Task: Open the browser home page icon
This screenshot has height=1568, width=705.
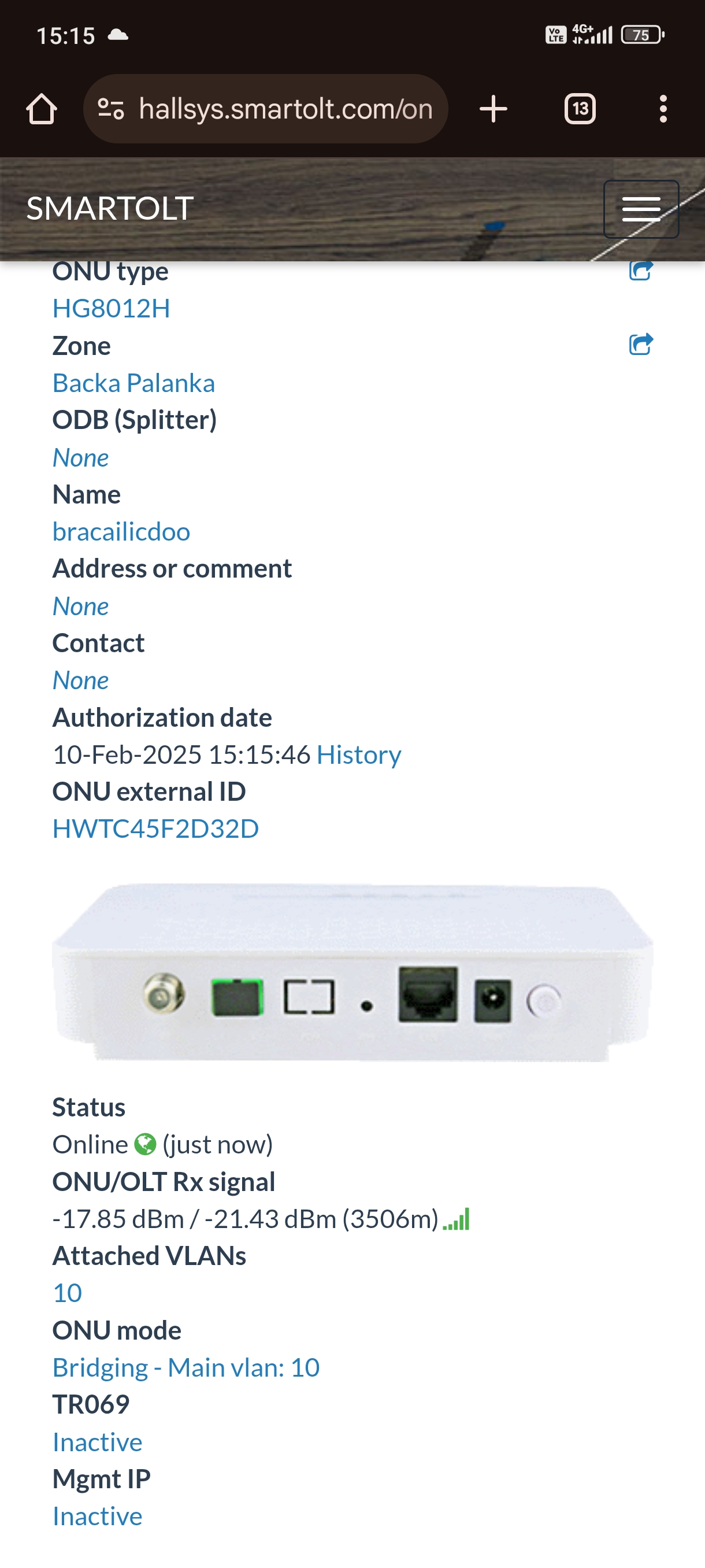Action: (42, 109)
